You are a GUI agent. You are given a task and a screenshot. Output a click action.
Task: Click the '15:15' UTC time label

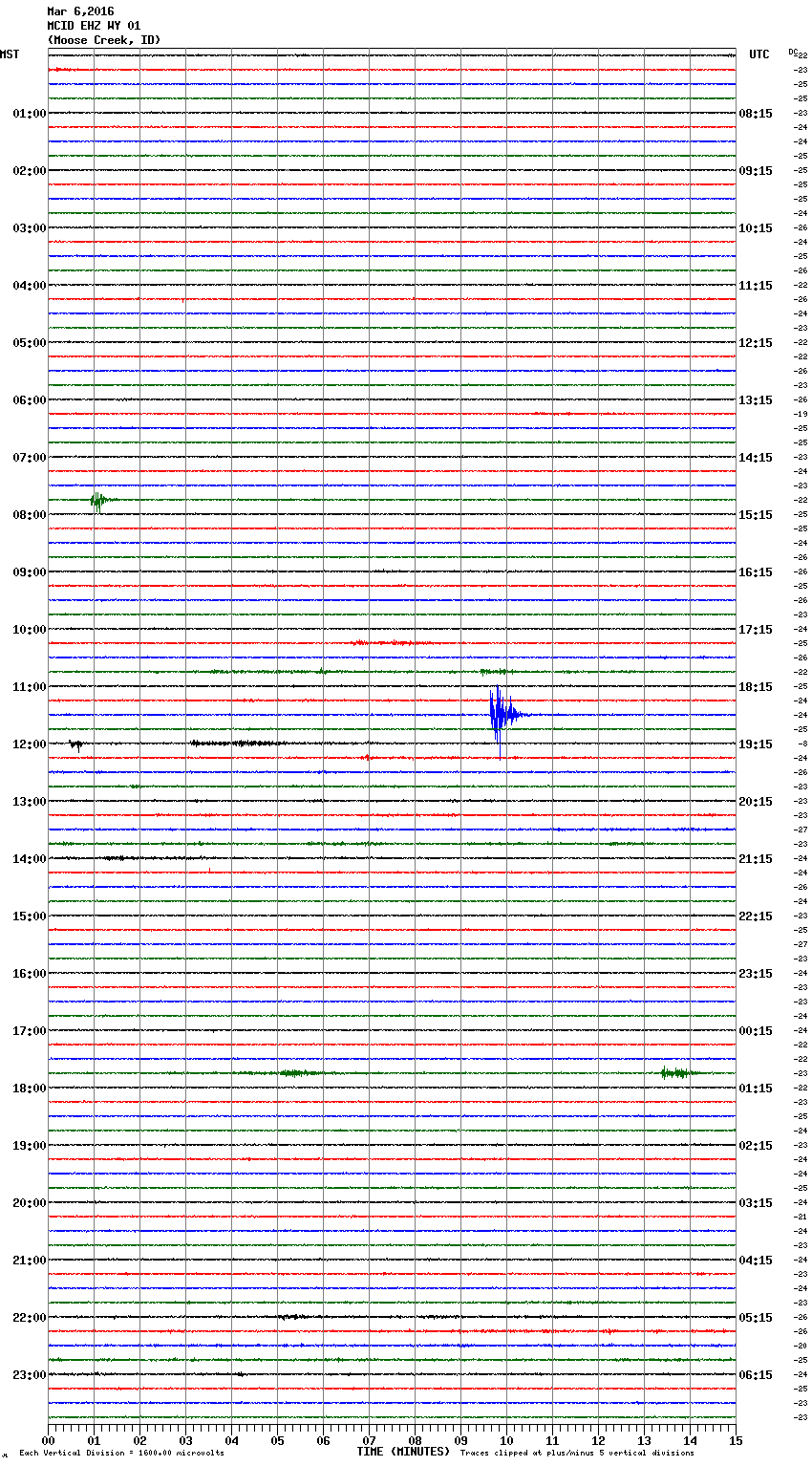756,515
